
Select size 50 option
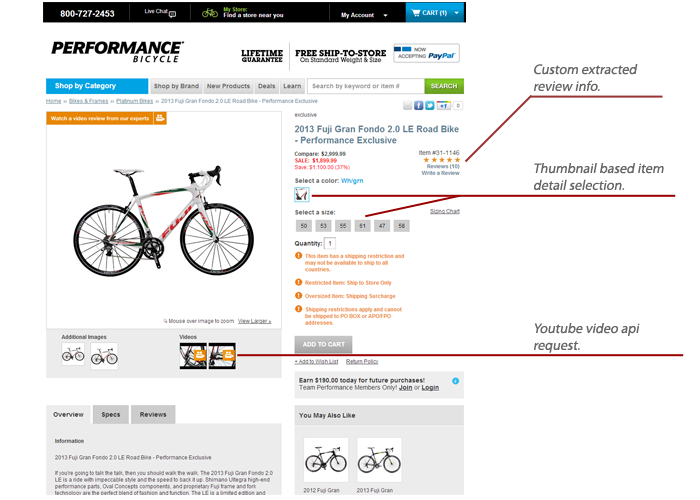coord(304,226)
